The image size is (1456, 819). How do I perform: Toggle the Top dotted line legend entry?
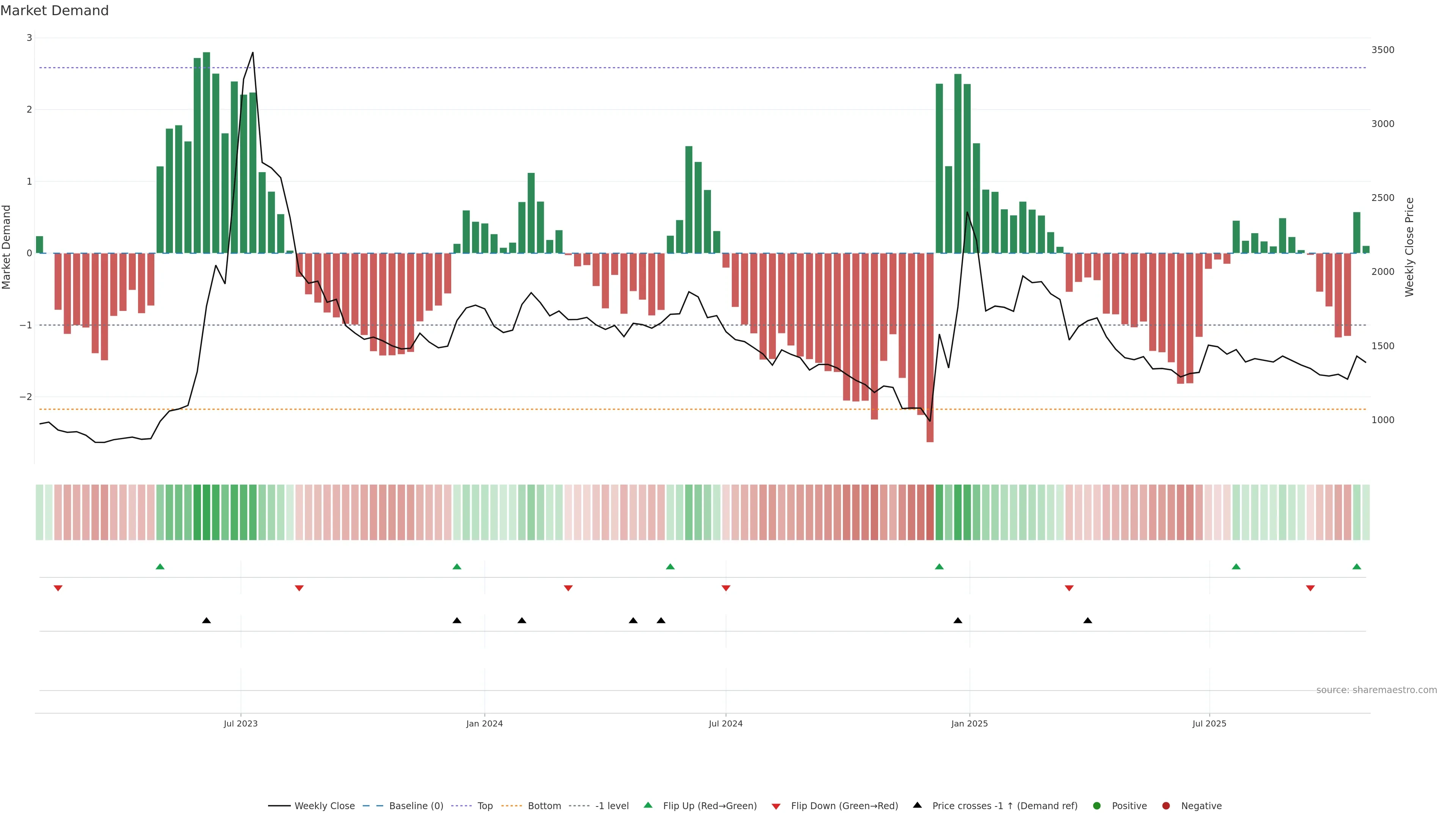[x=485, y=805]
